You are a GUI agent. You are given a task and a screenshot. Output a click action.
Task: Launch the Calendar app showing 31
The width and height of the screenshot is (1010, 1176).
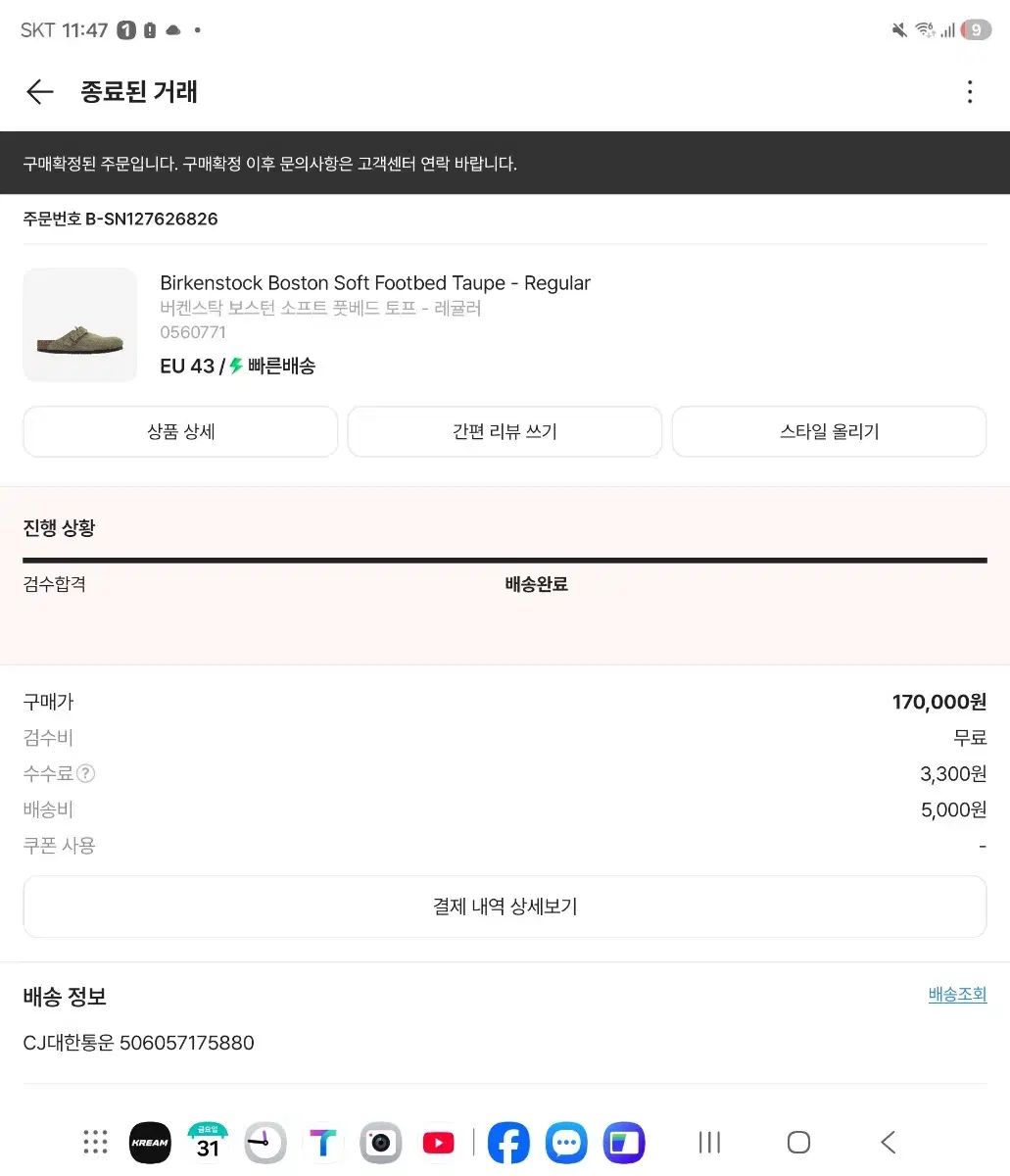point(208,1143)
